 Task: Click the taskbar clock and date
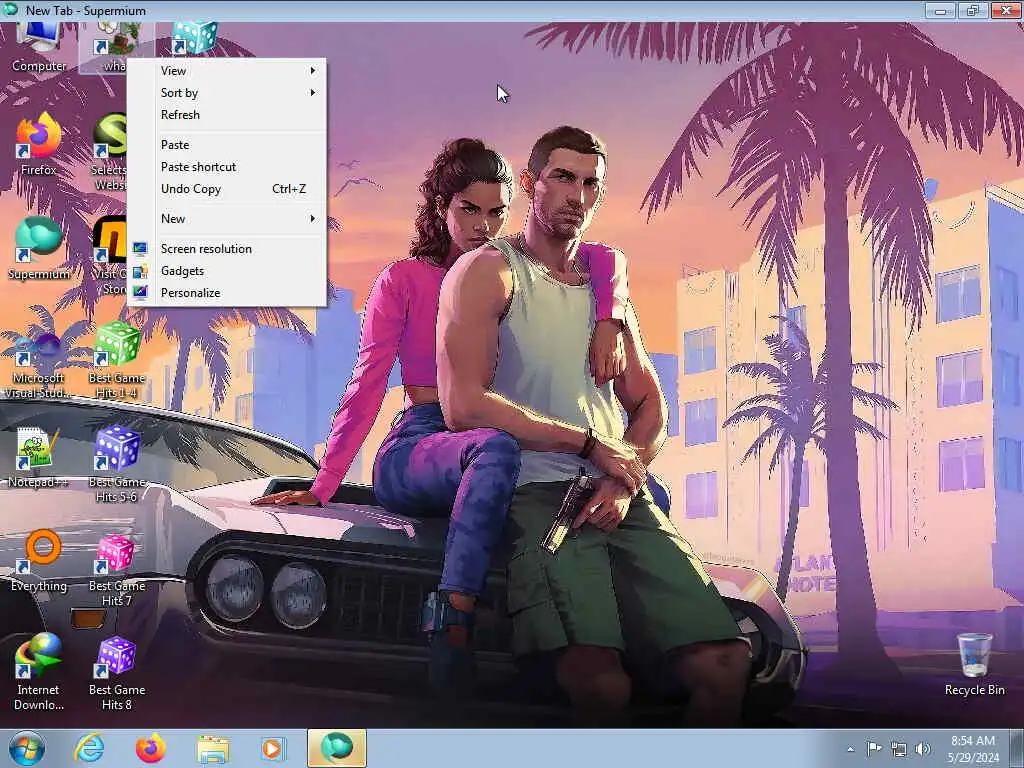[973, 749]
